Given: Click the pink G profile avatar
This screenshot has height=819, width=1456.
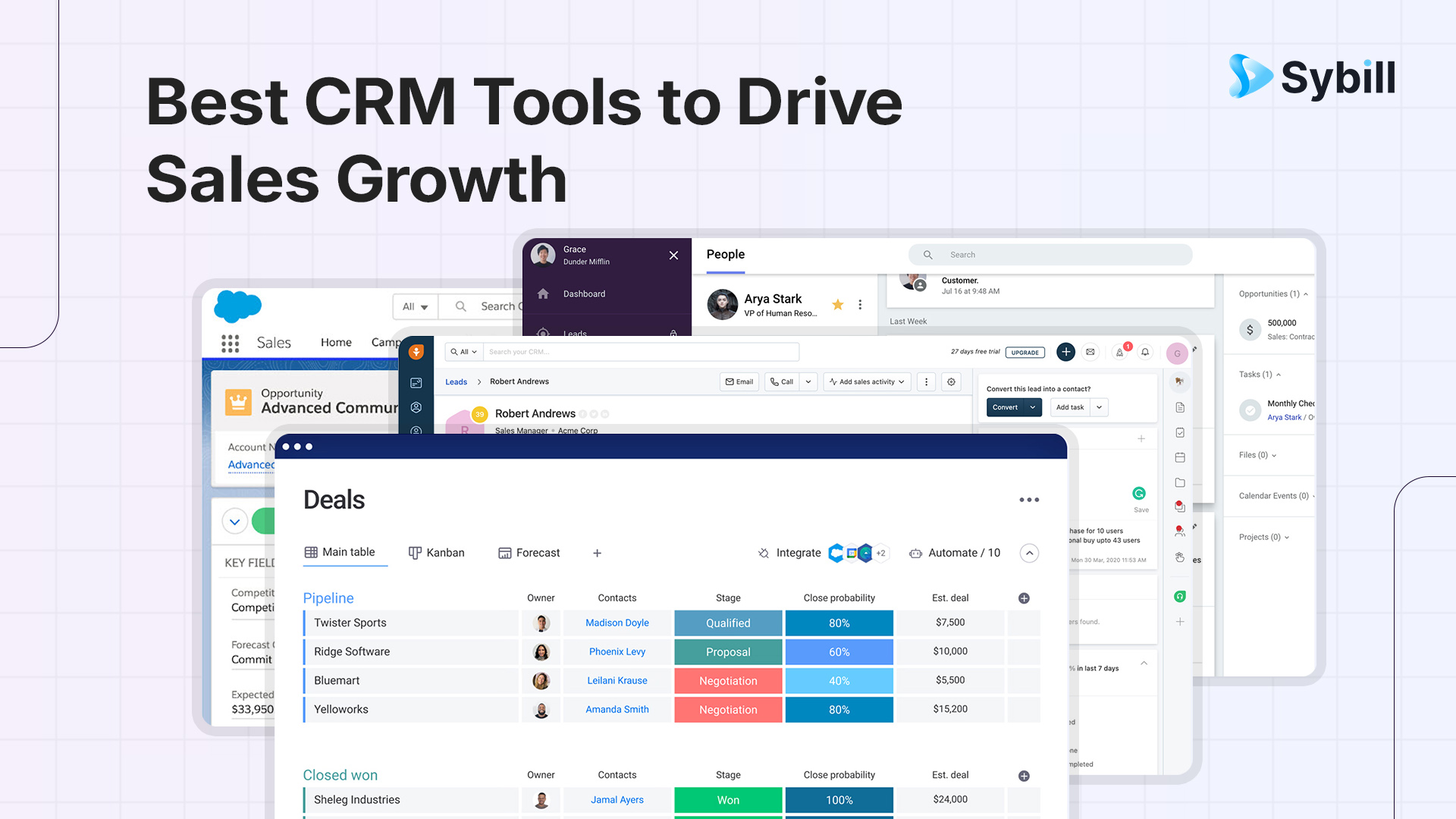Looking at the screenshot, I should (x=1177, y=353).
